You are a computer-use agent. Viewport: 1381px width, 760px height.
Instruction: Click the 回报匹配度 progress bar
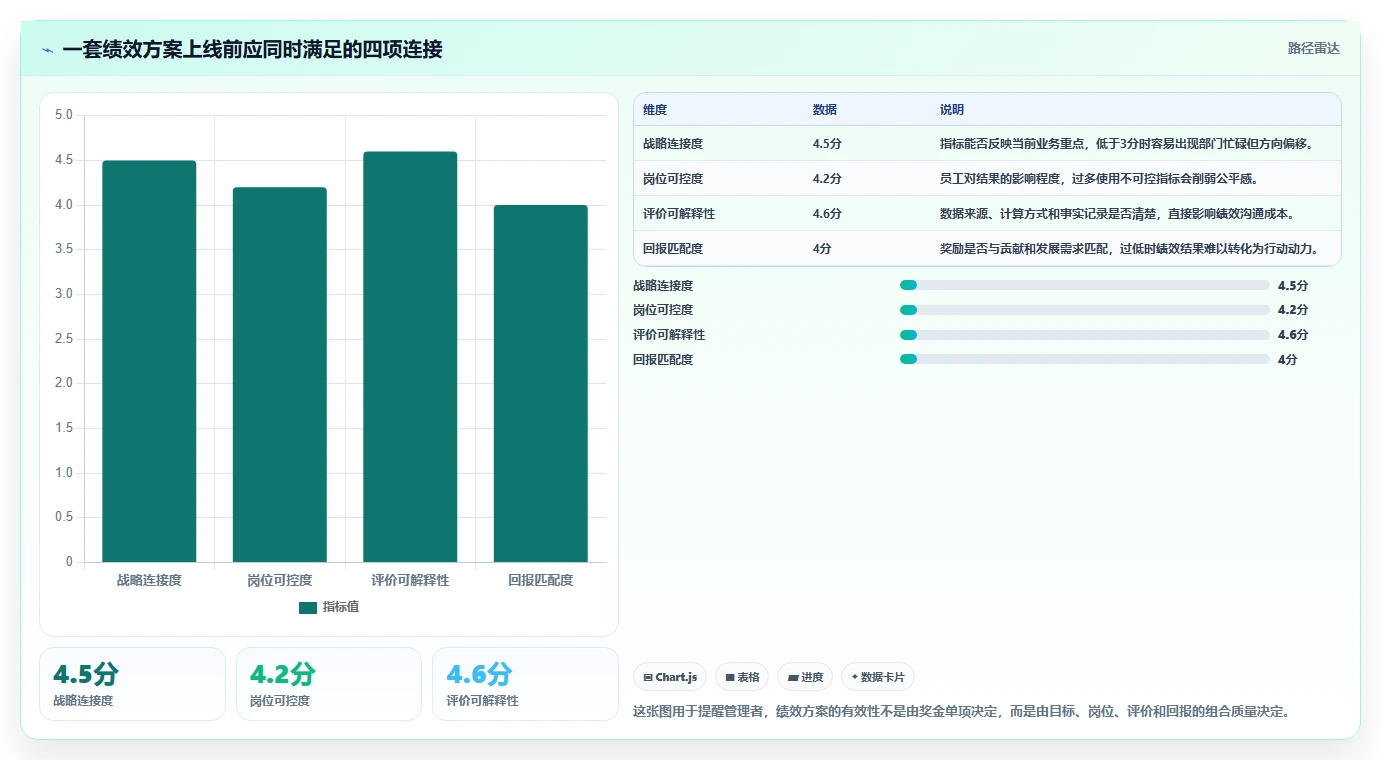(x=1085, y=359)
